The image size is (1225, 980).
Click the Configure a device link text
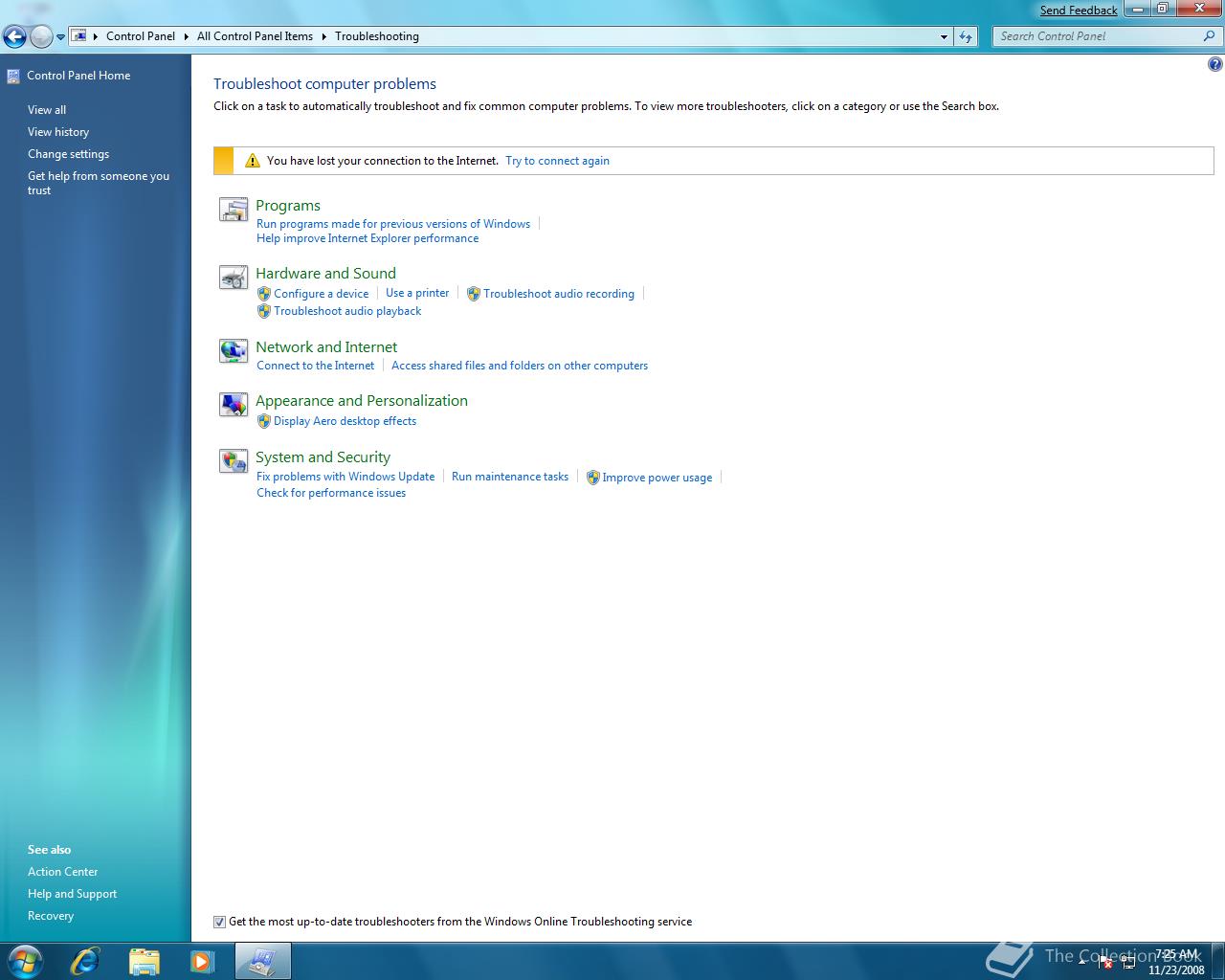pyautogui.click(x=322, y=294)
